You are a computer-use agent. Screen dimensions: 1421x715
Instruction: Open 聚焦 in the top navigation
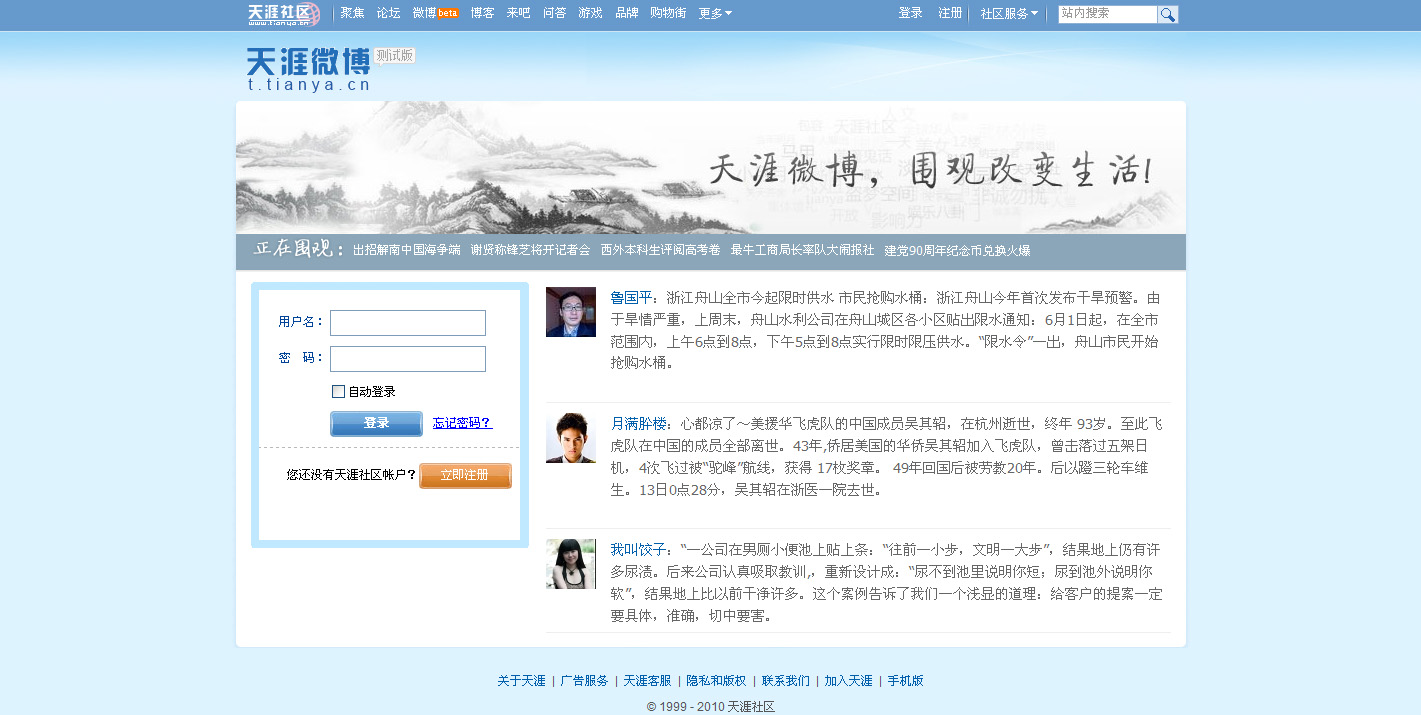pos(352,13)
